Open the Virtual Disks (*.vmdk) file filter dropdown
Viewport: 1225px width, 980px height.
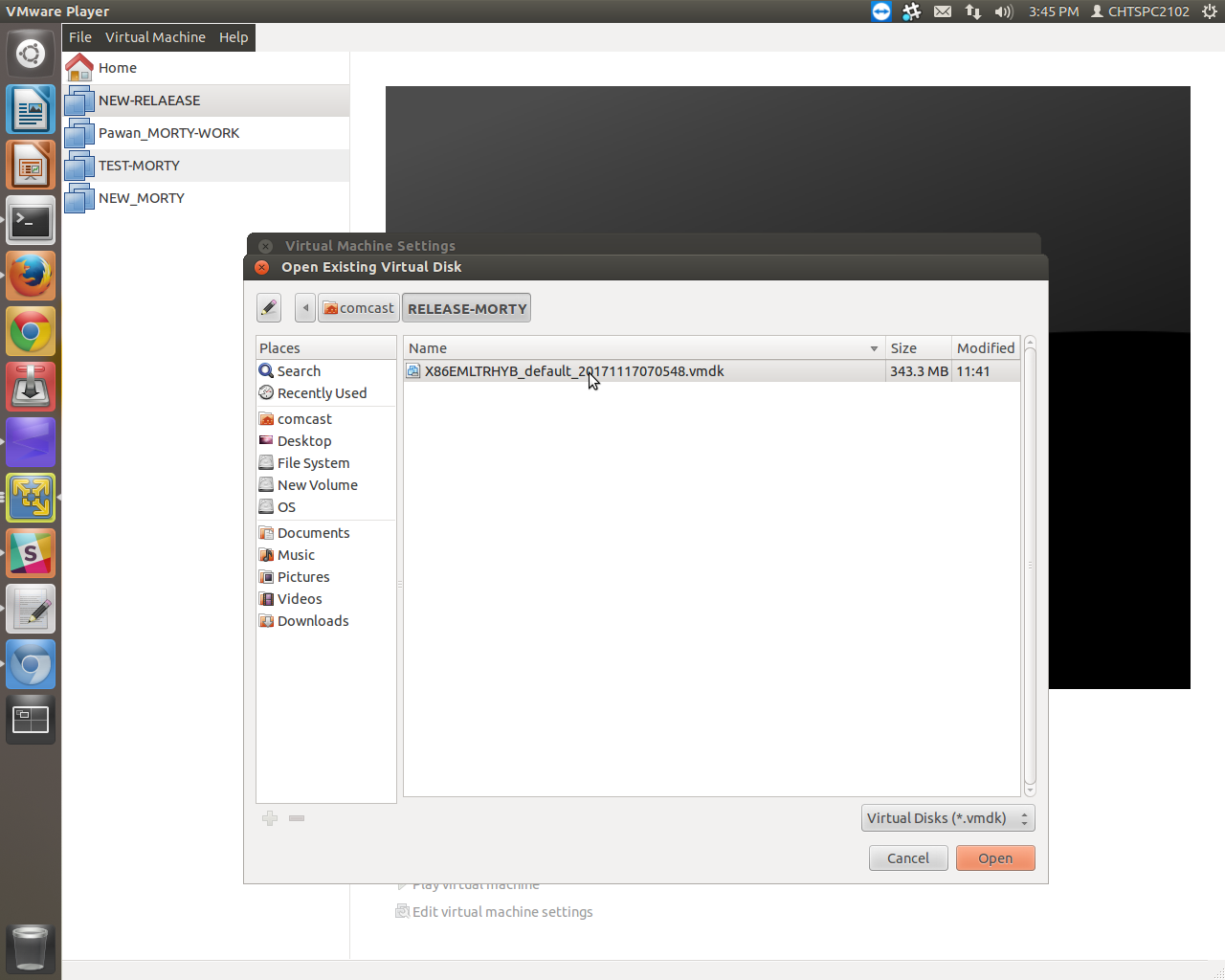(947, 818)
